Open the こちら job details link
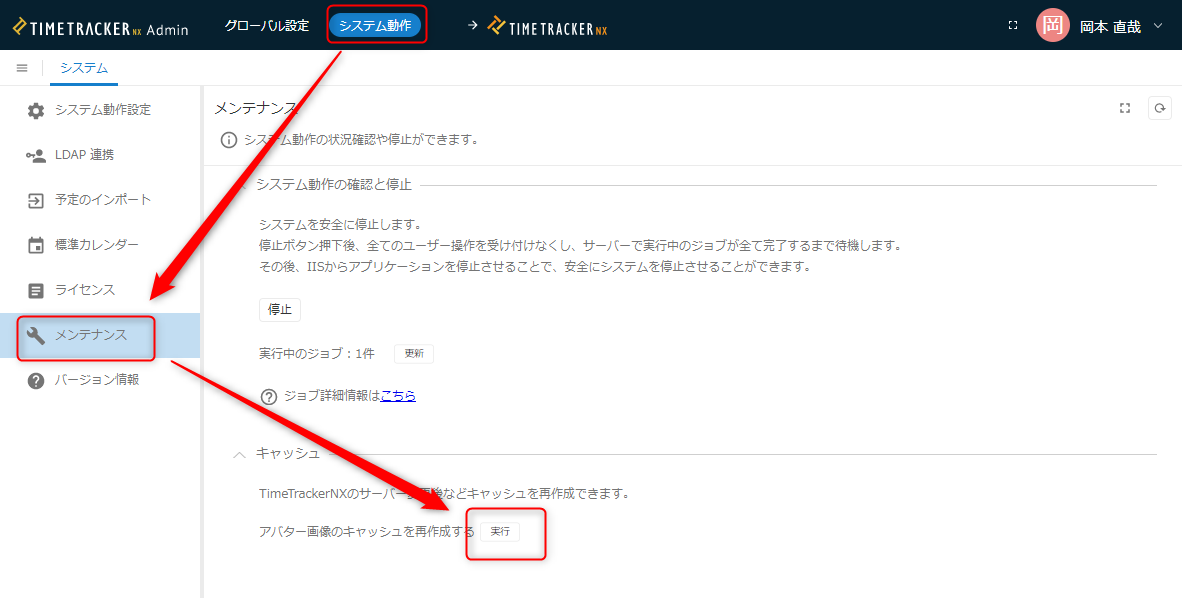 tap(398, 396)
